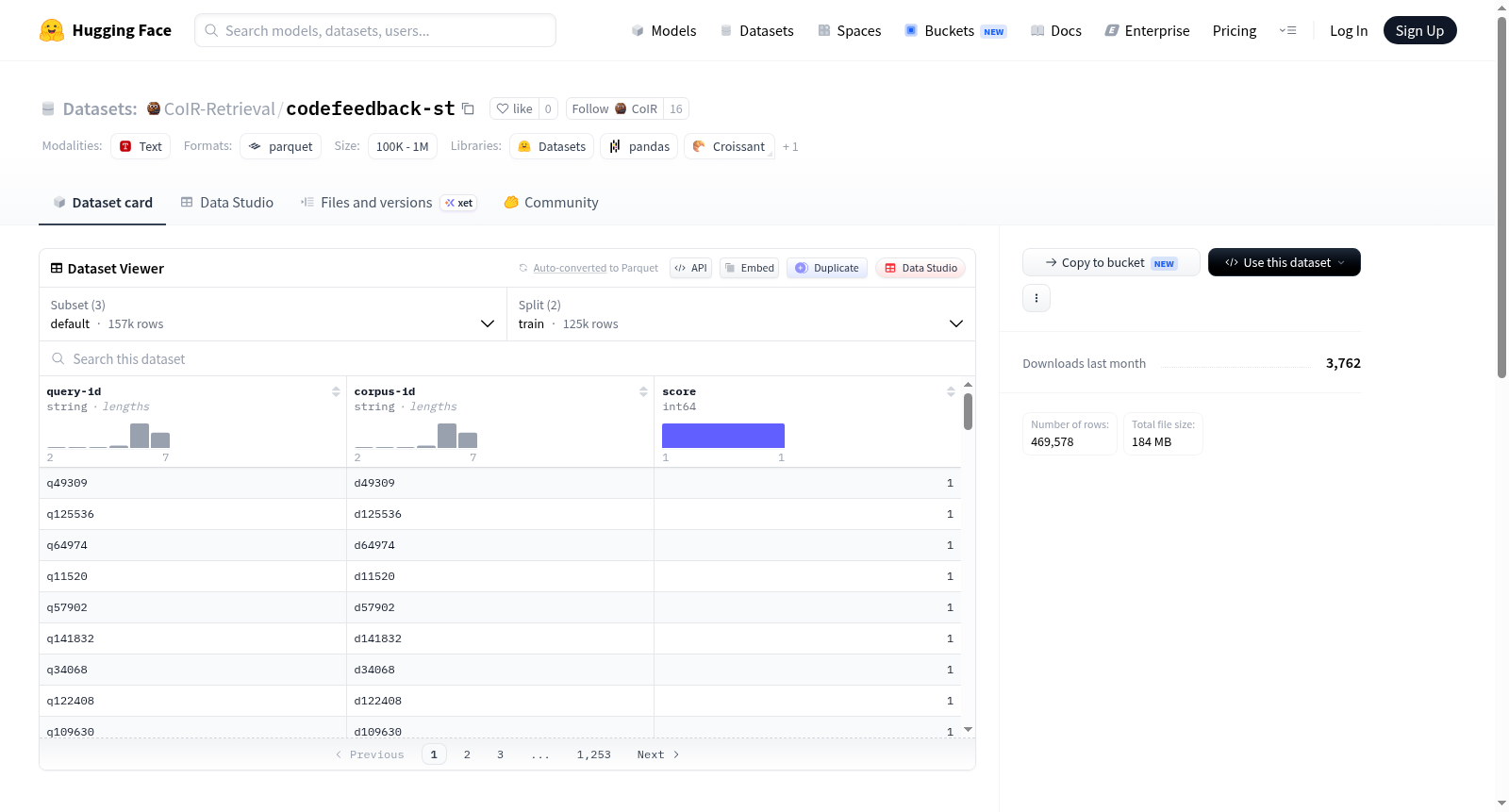1509x812 pixels.
Task: Select the parquet format tag
Action: (x=281, y=146)
